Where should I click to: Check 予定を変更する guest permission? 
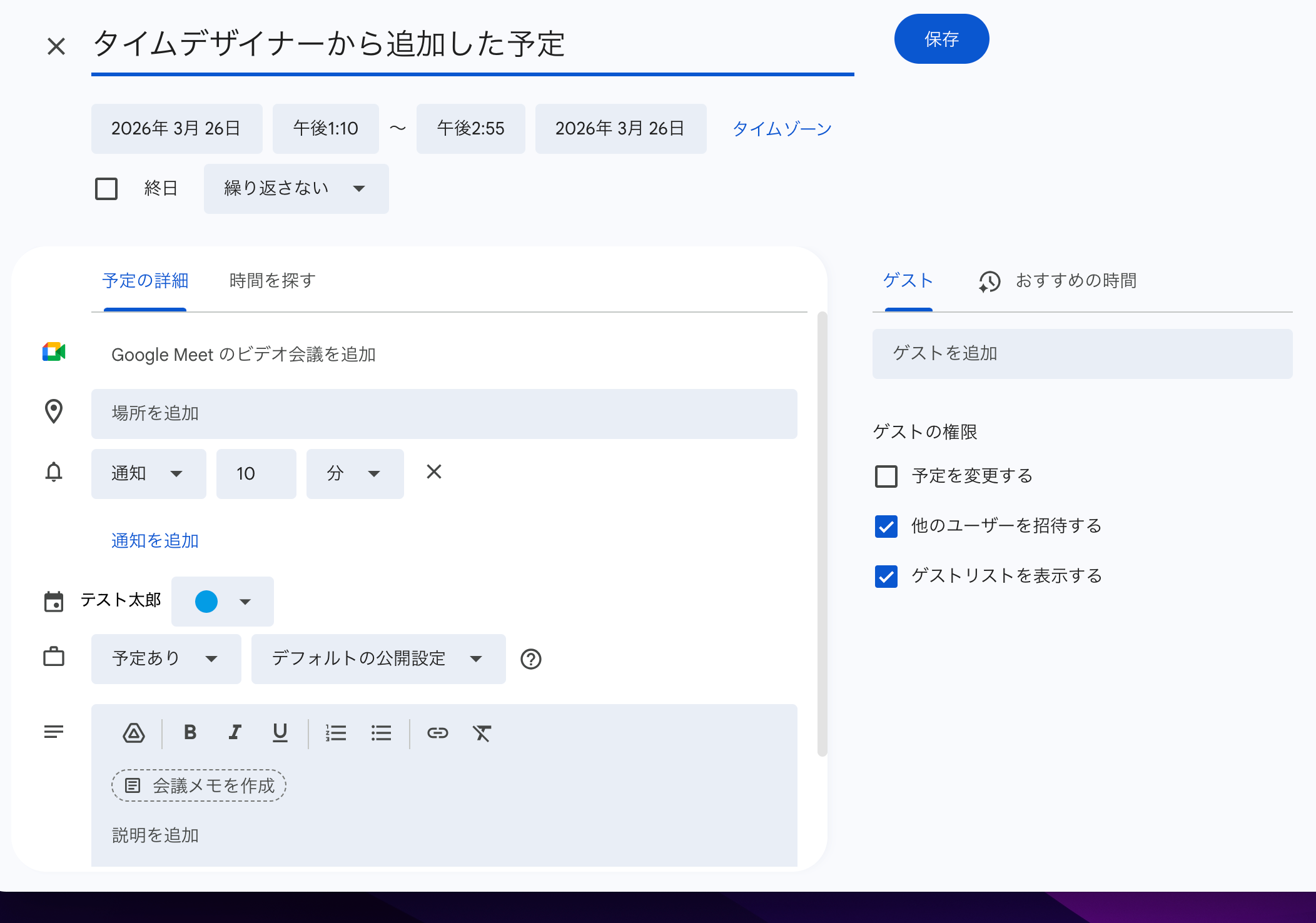pyautogui.click(x=885, y=476)
